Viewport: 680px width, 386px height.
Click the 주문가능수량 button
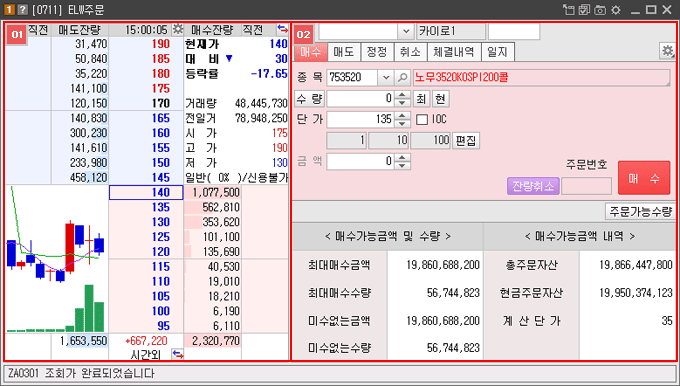[x=640, y=211]
